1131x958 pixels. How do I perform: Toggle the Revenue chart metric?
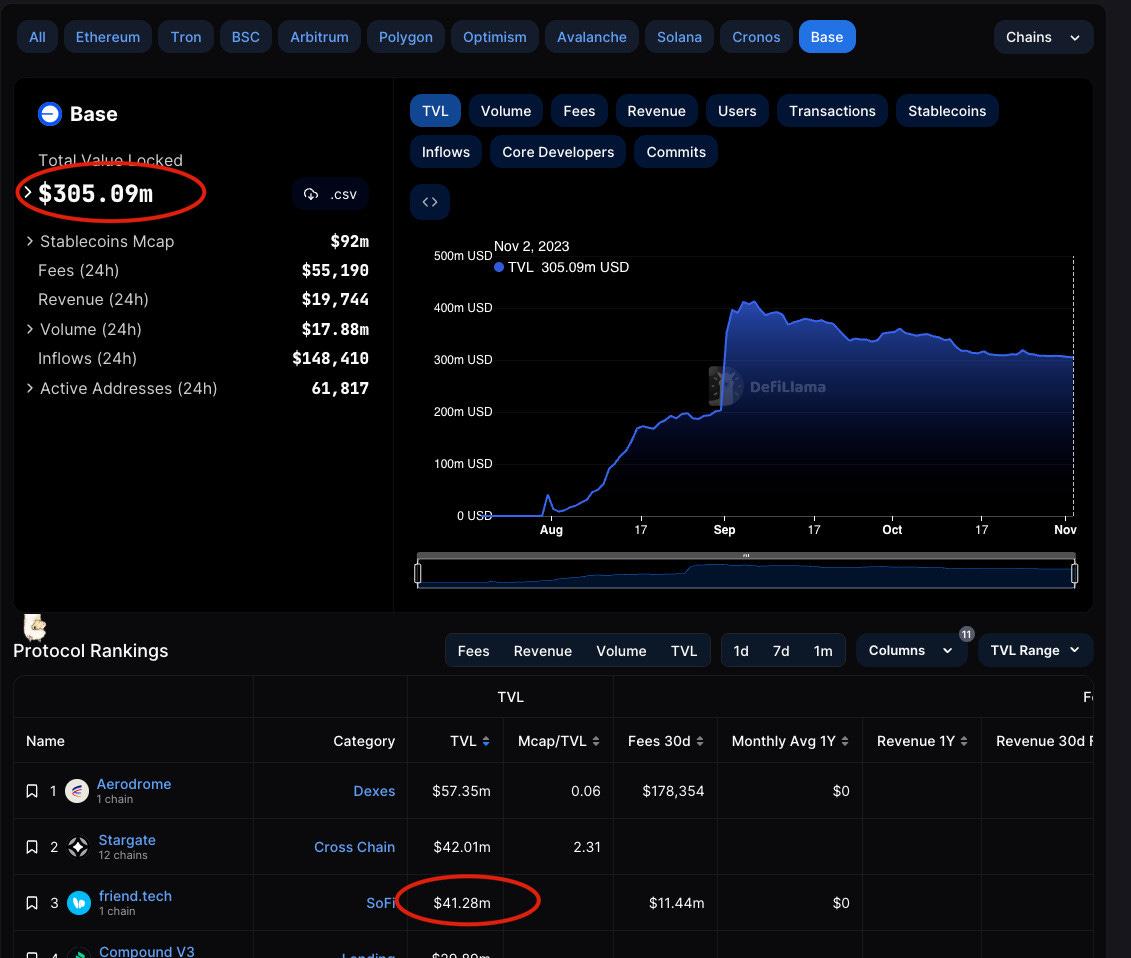tap(656, 111)
